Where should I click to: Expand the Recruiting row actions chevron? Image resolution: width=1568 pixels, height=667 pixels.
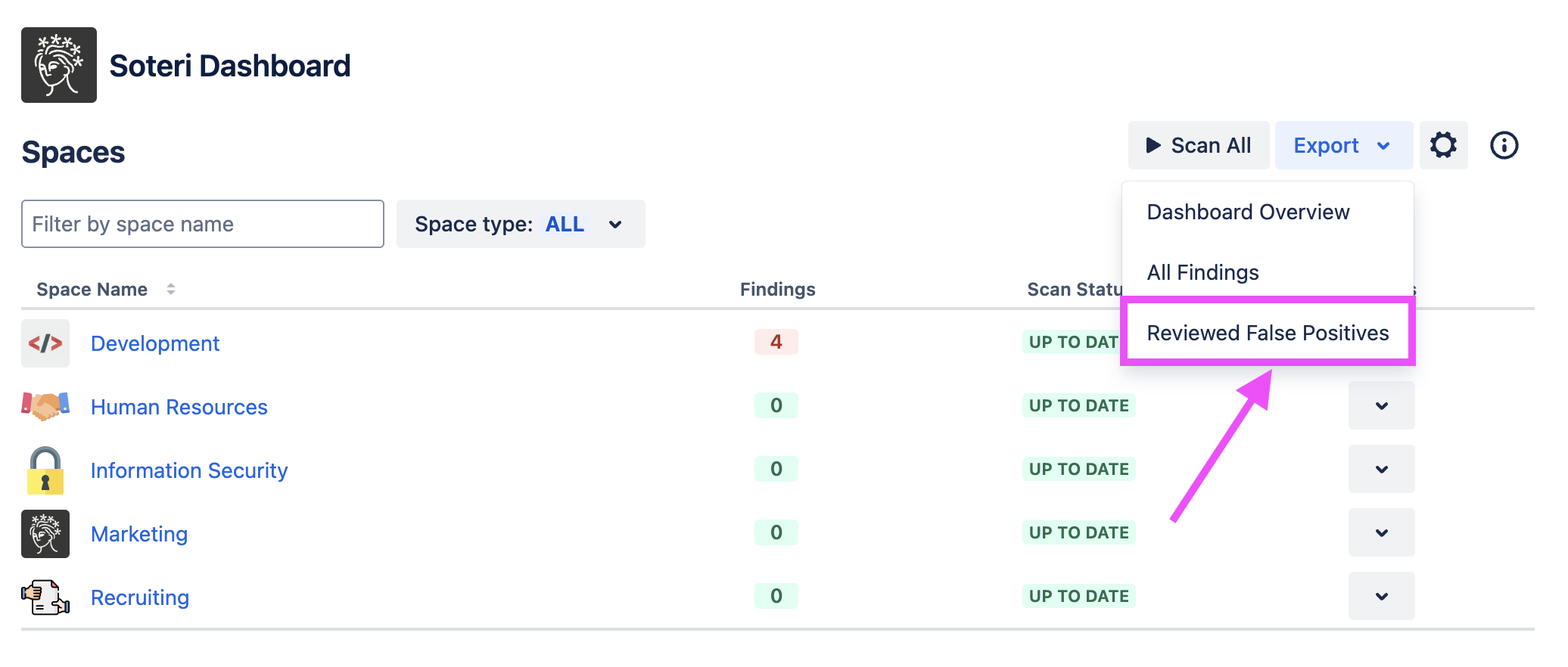click(1381, 597)
